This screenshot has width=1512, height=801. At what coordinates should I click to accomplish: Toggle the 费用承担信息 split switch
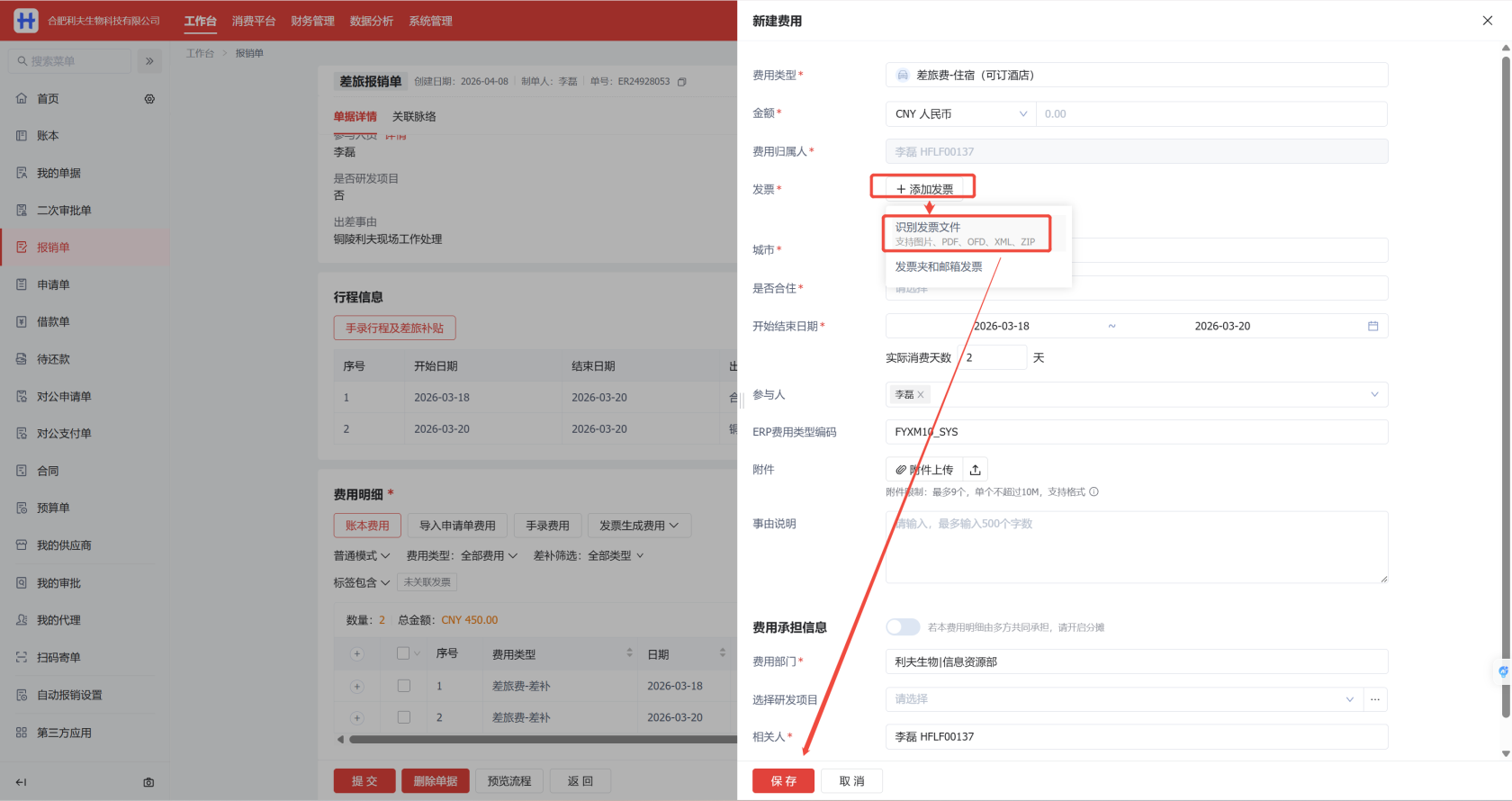click(x=903, y=627)
